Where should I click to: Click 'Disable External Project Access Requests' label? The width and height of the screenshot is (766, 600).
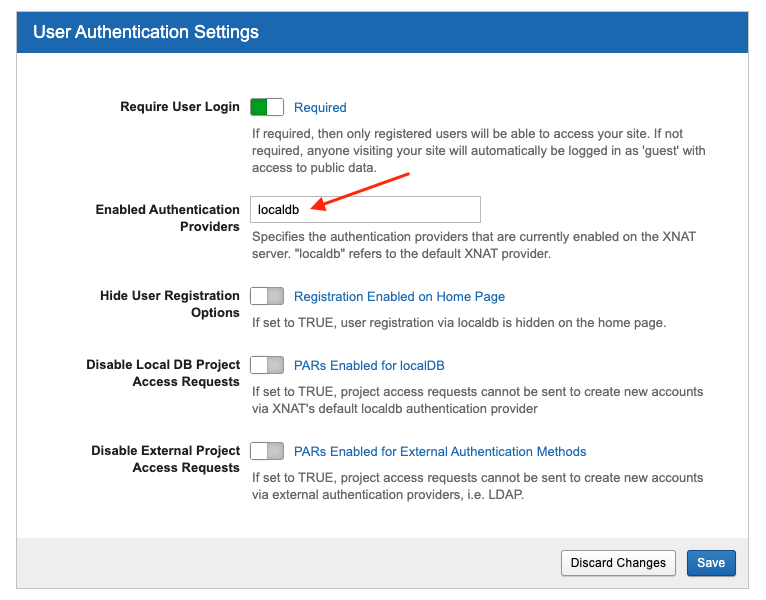click(x=165, y=459)
